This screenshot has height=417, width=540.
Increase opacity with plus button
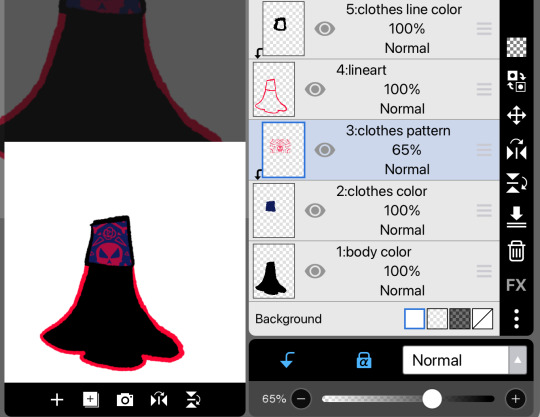[516, 399]
